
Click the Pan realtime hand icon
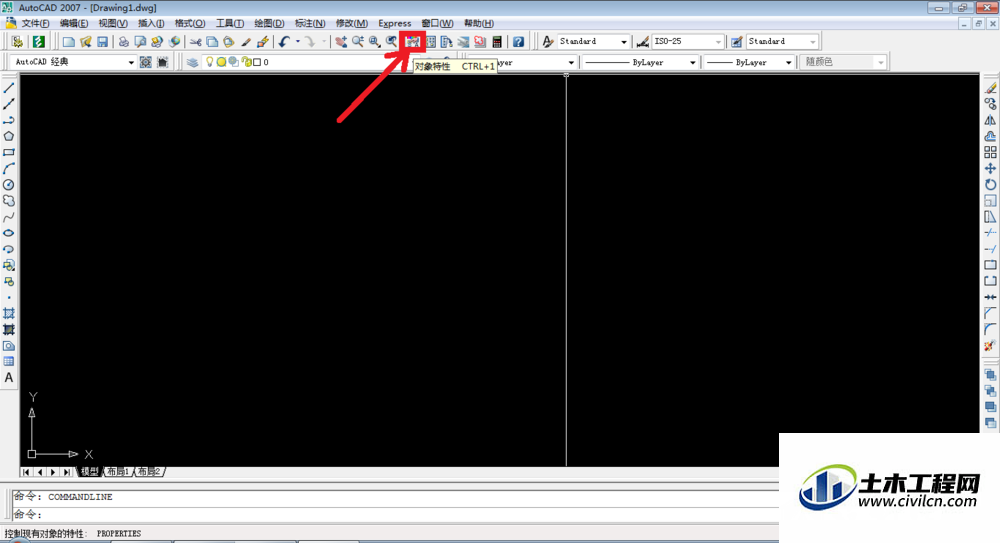341,41
